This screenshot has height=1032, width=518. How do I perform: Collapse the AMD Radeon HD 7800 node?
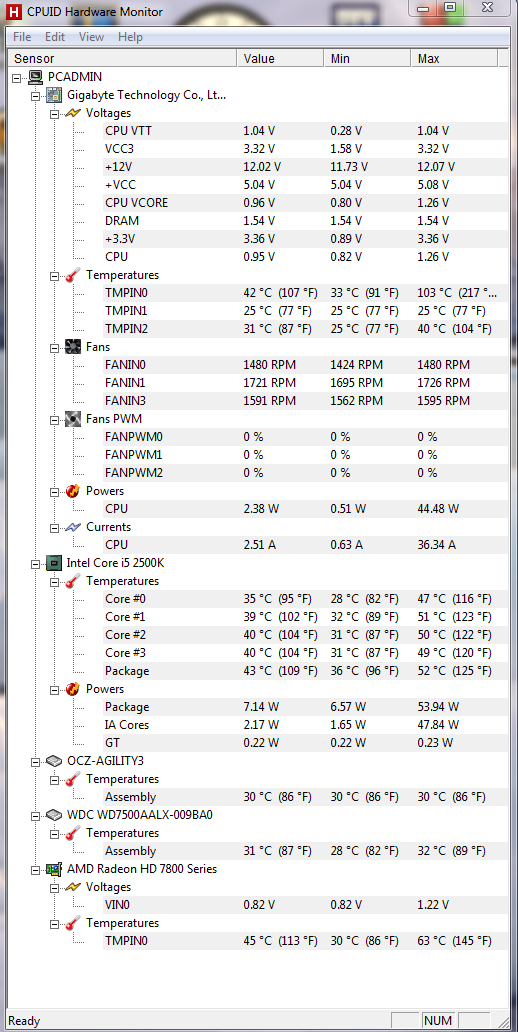tap(36, 869)
